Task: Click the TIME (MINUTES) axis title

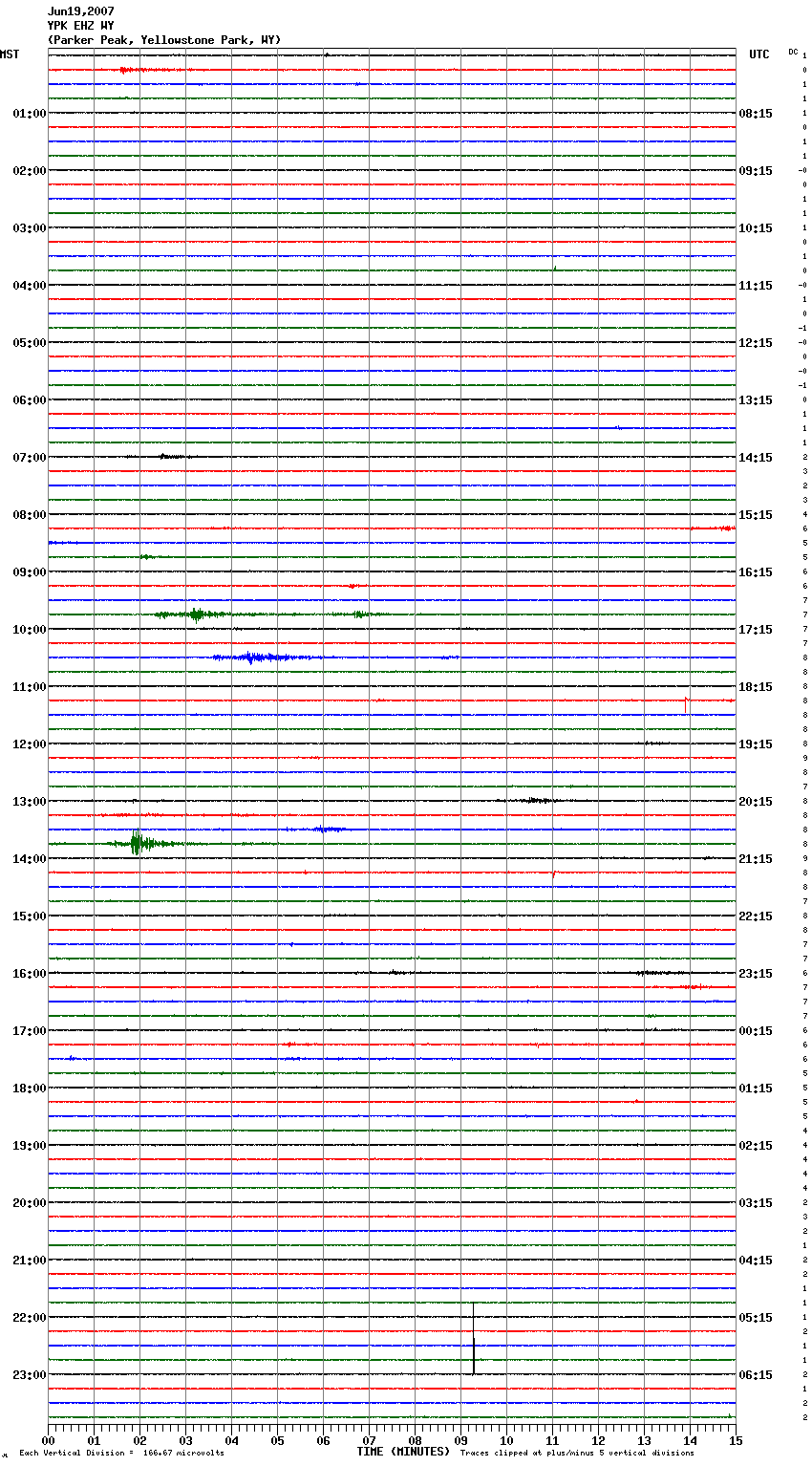Action: 403,1452
